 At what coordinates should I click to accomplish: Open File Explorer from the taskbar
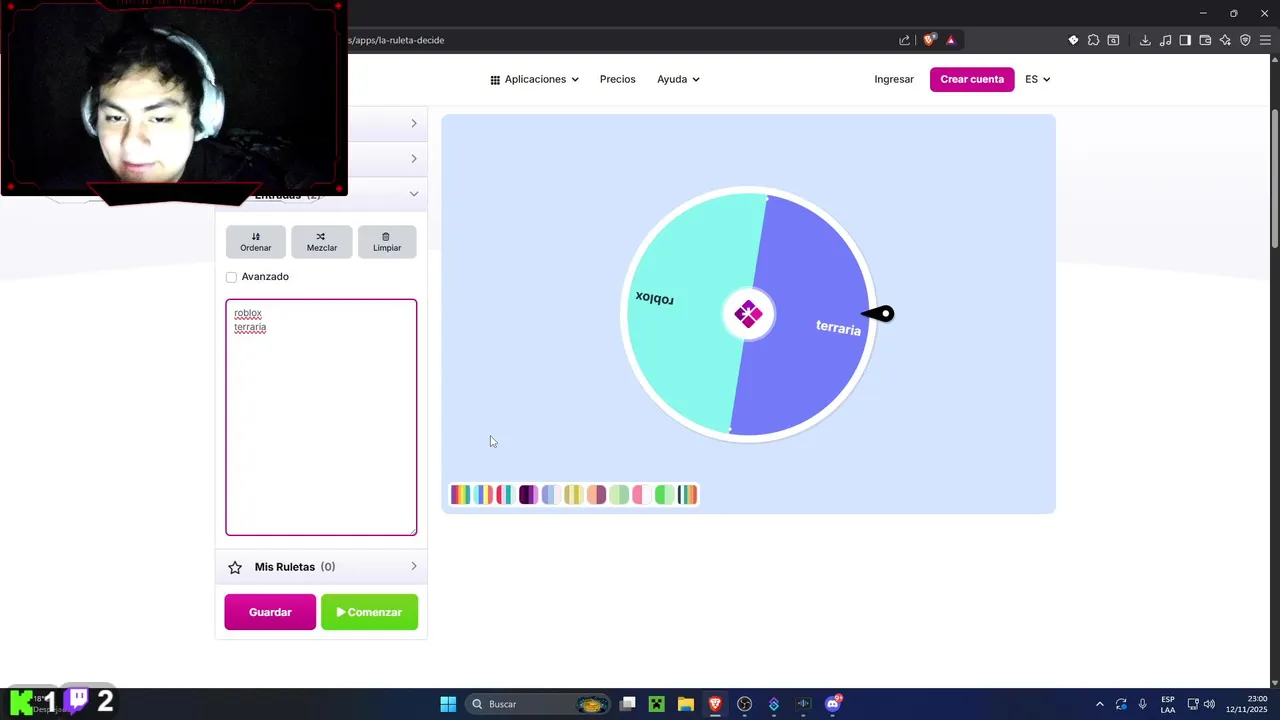(685, 704)
